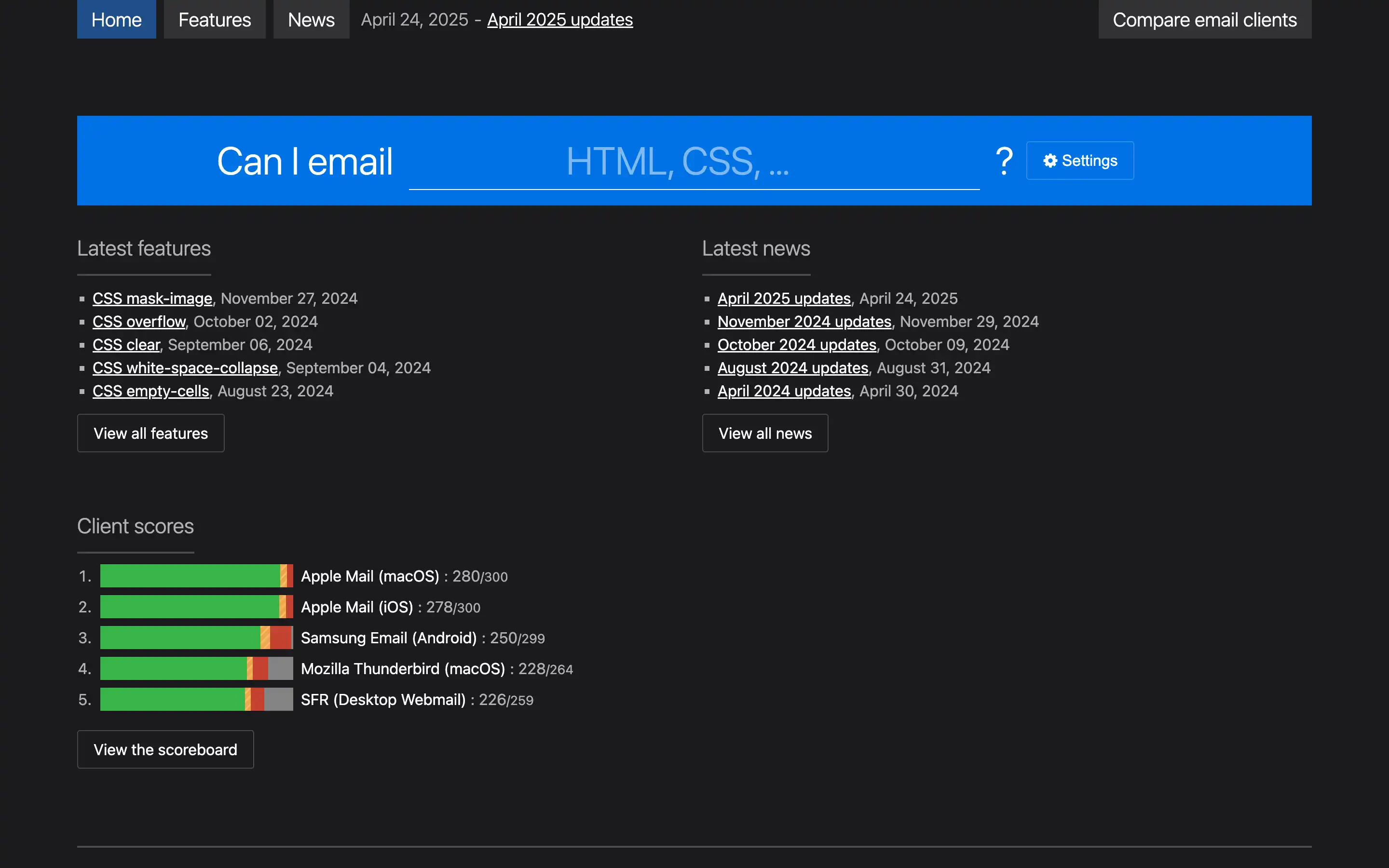1389x868 pixels.
Task: Click the November 27, 2024 date
Action: [289, 298]
